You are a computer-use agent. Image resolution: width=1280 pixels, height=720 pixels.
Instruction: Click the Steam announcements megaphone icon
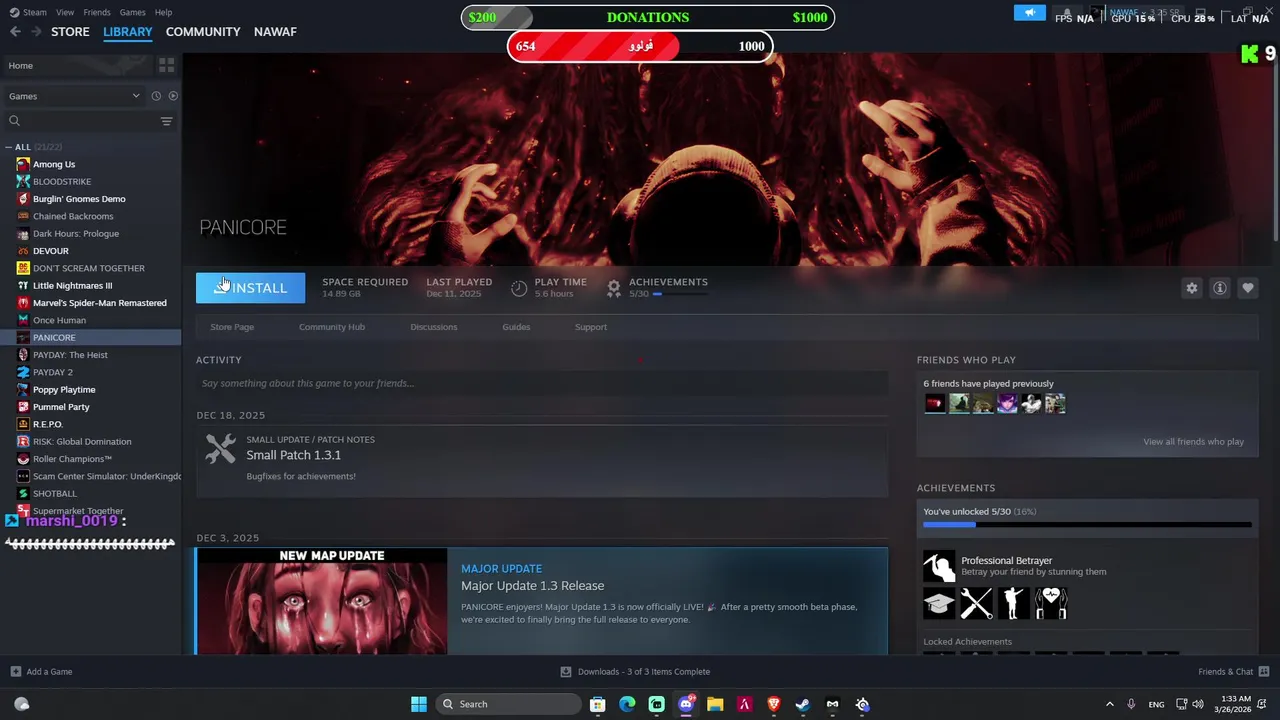(1029, 13)
